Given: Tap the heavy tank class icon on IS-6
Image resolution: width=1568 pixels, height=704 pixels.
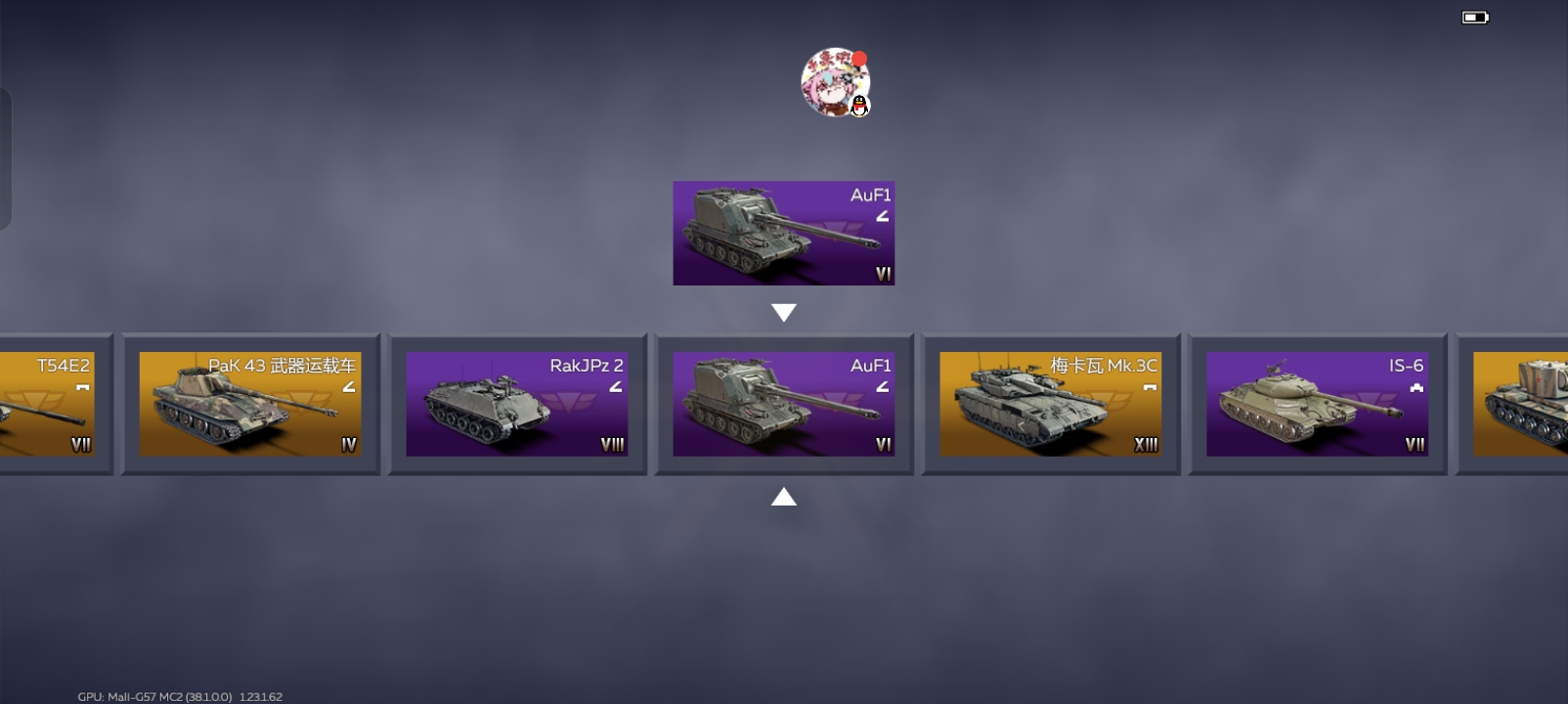Looking at the screenshot, I should (1416, 388).
